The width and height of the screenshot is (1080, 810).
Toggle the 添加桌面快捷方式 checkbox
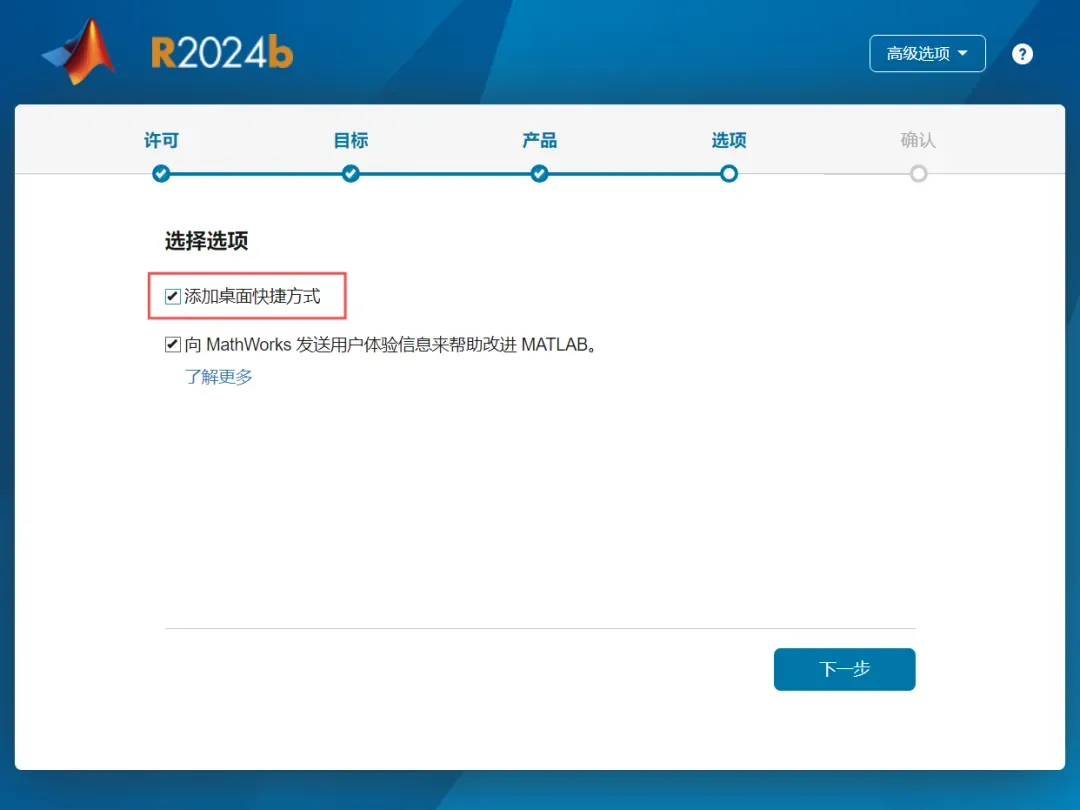point(172,297)
